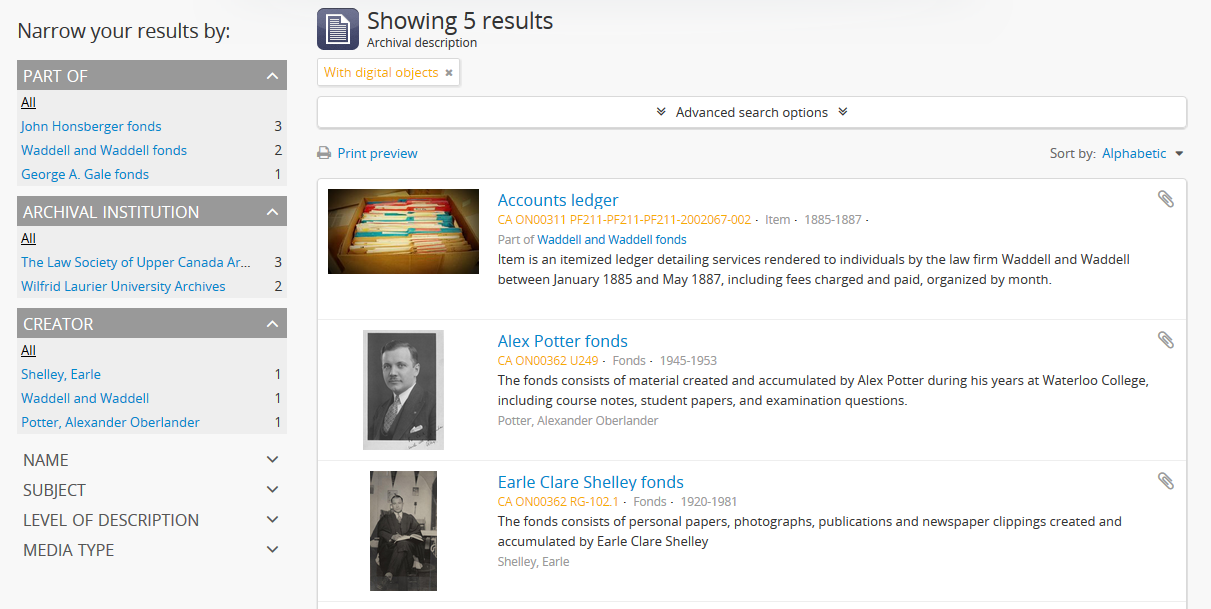The height and width of the screenshot is (609, 1211).
Task: Click the paperclip icon for Earle Clare Shelley fonds
Action: click(x=1165, y=481)
